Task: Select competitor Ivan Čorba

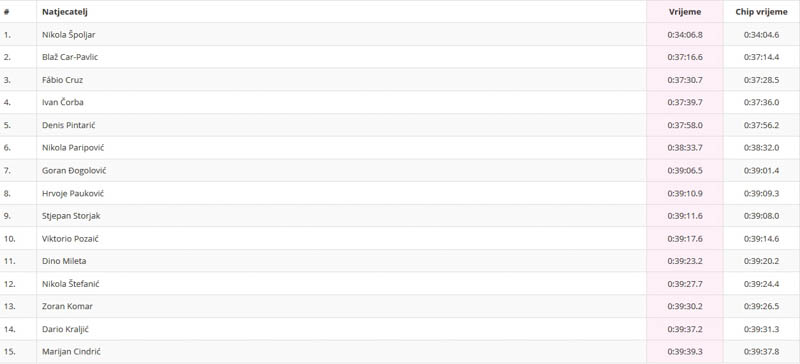Action: pos(63,102)
